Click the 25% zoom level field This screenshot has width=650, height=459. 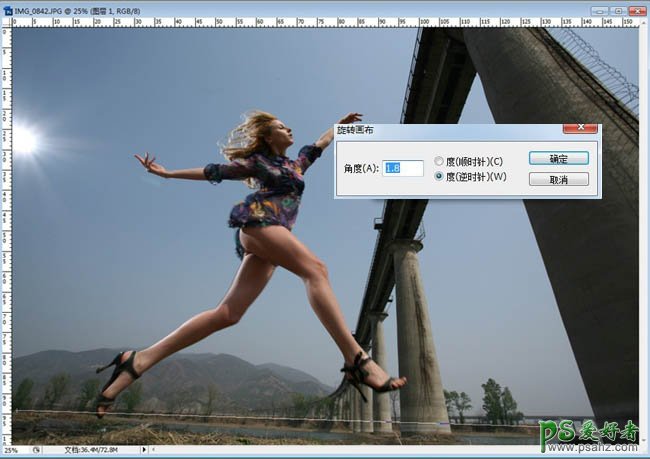click(x=16, y=450)
